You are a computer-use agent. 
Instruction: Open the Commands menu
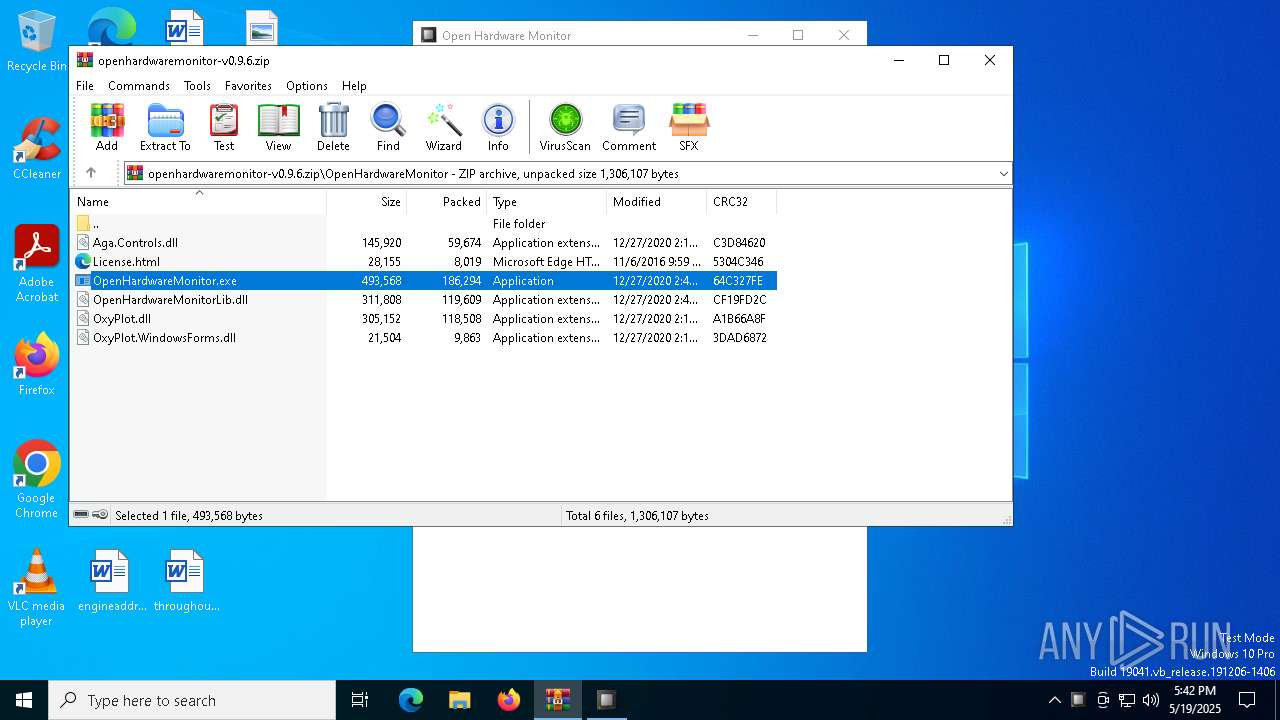pos(139,86)
